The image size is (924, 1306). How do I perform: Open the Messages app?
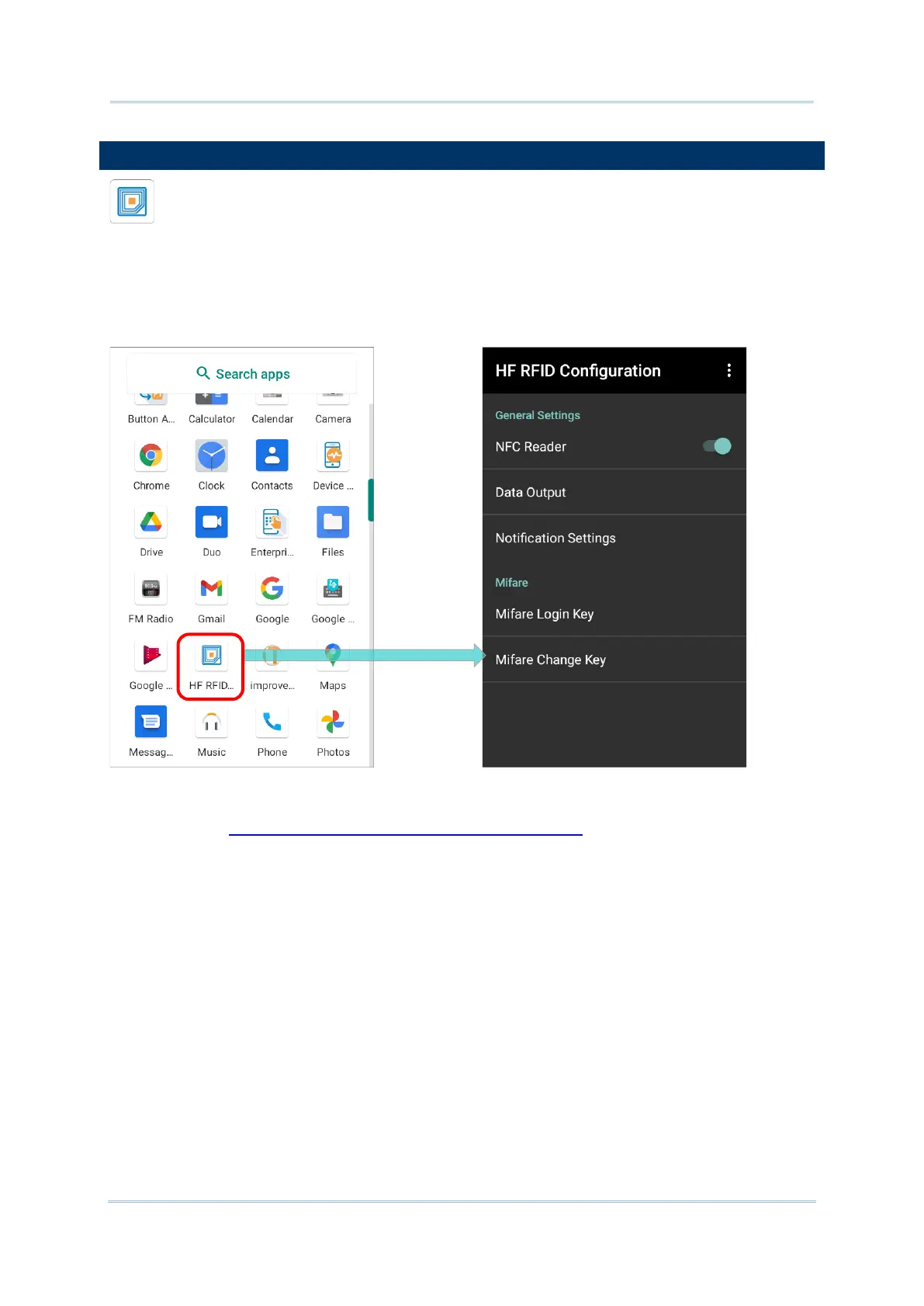(x=151, y=723)
